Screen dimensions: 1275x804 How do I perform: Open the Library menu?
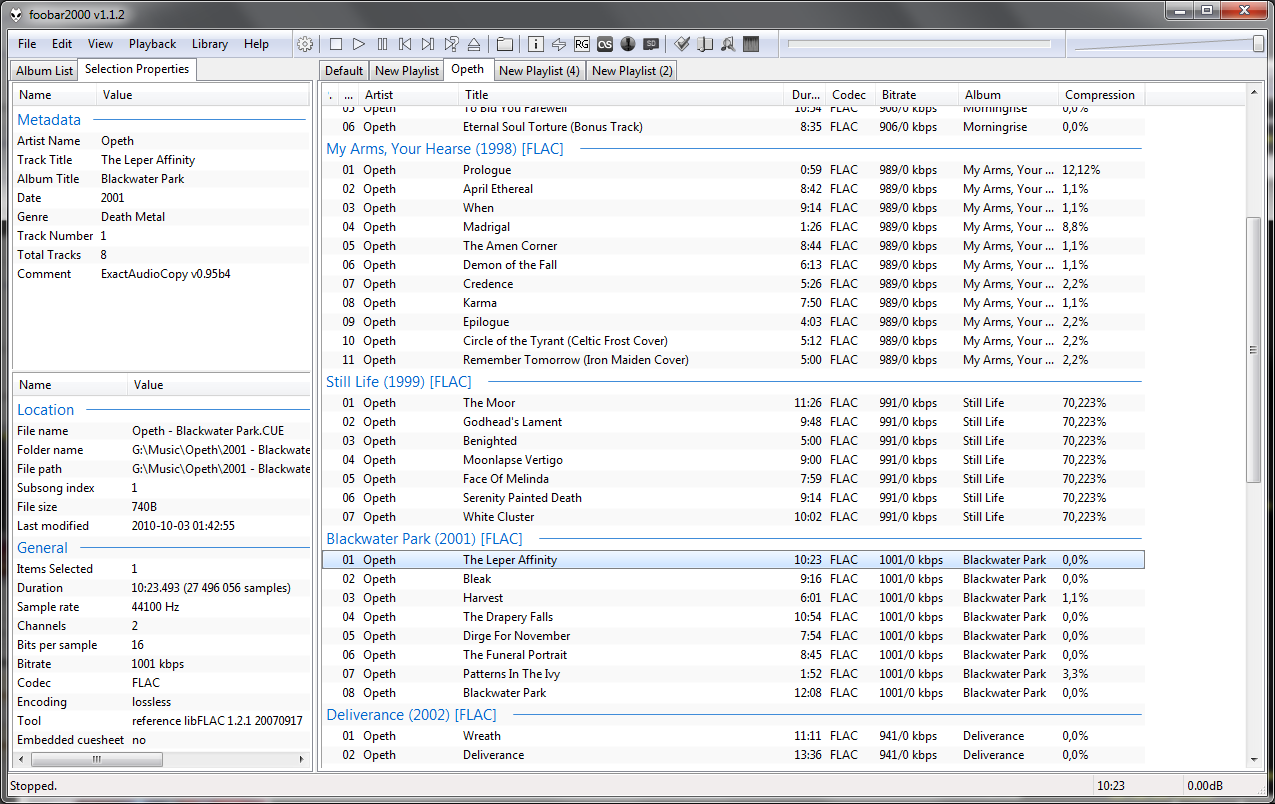[210, 44]
